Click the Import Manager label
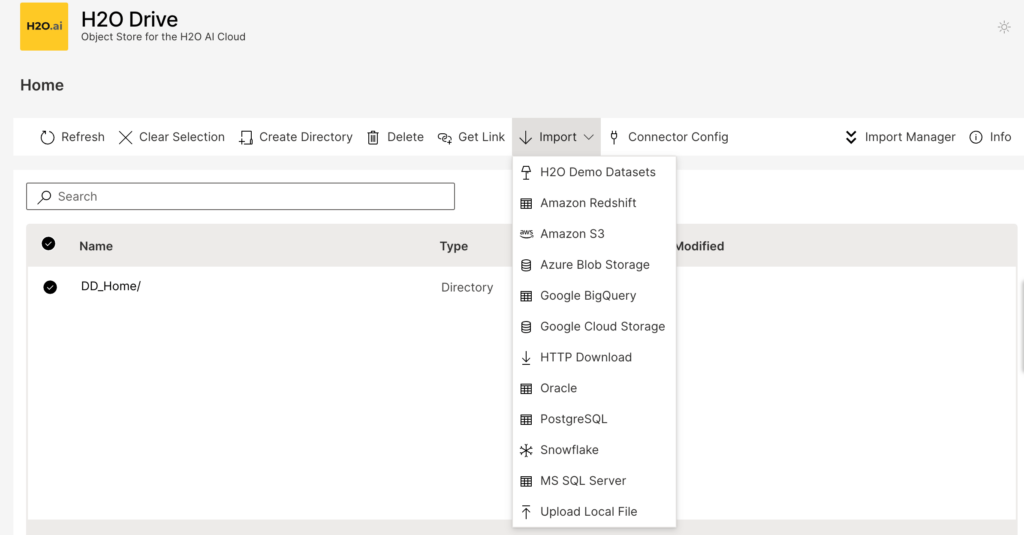 (910, 137)
